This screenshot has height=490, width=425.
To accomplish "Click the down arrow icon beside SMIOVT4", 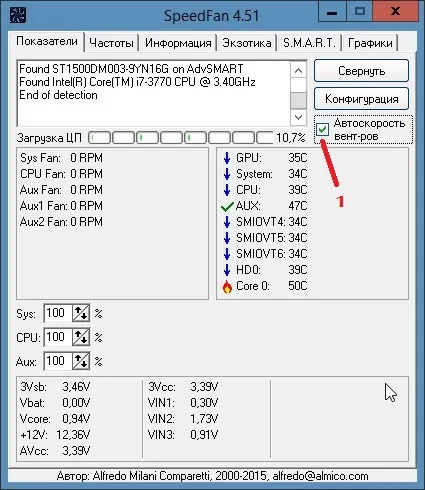I will 227,222.
